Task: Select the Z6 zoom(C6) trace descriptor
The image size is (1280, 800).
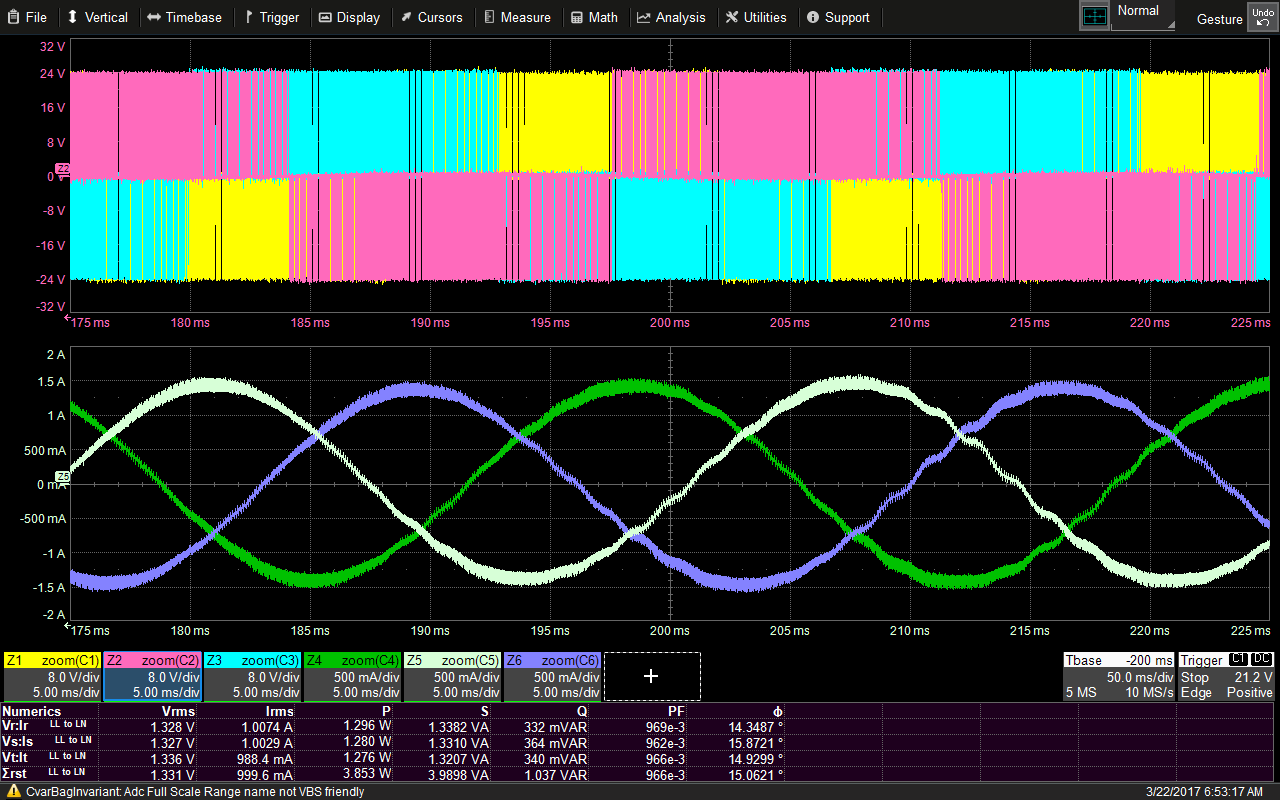Action: point(553,677)
